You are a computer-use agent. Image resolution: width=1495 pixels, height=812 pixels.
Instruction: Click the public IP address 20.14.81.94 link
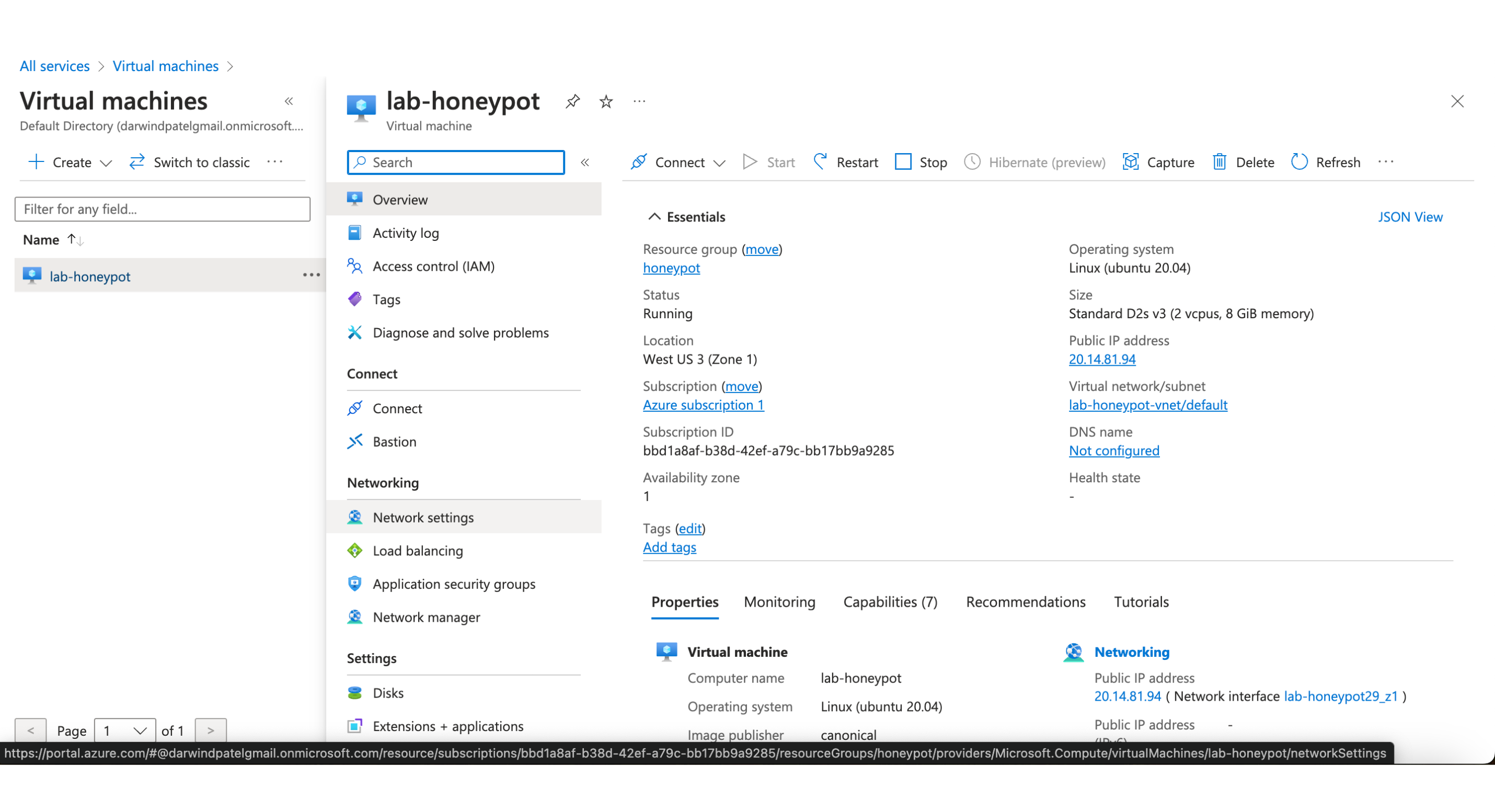pyautogui.click(x=1101, y=359)
